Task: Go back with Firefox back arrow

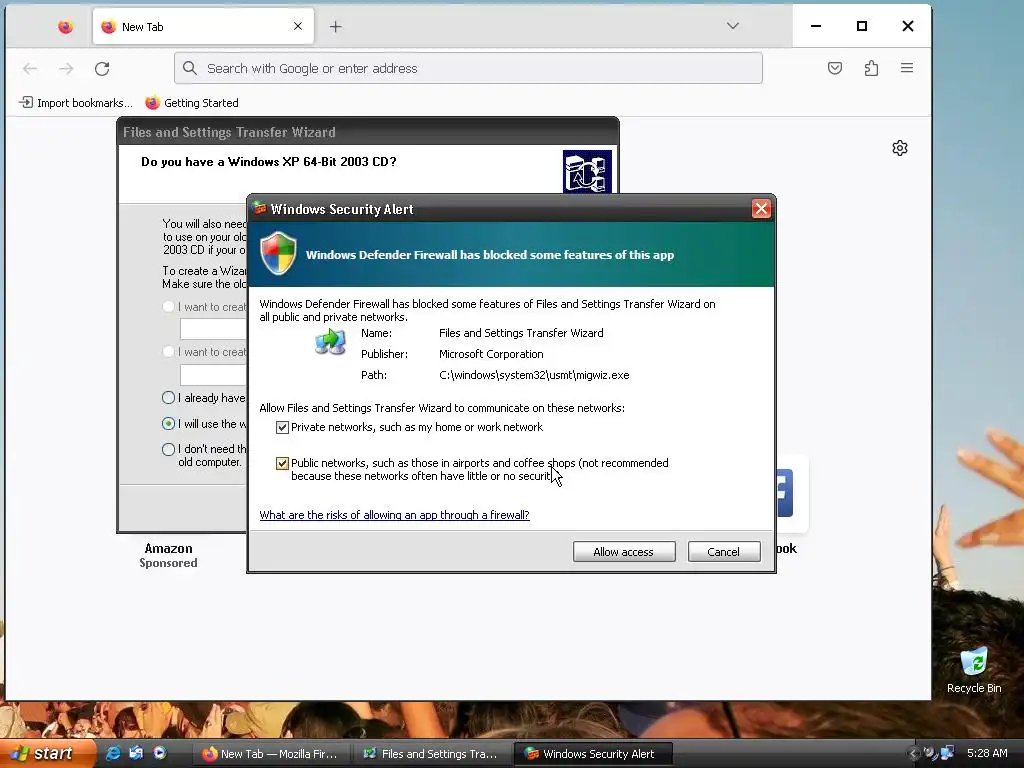Action: coord(30,69)
